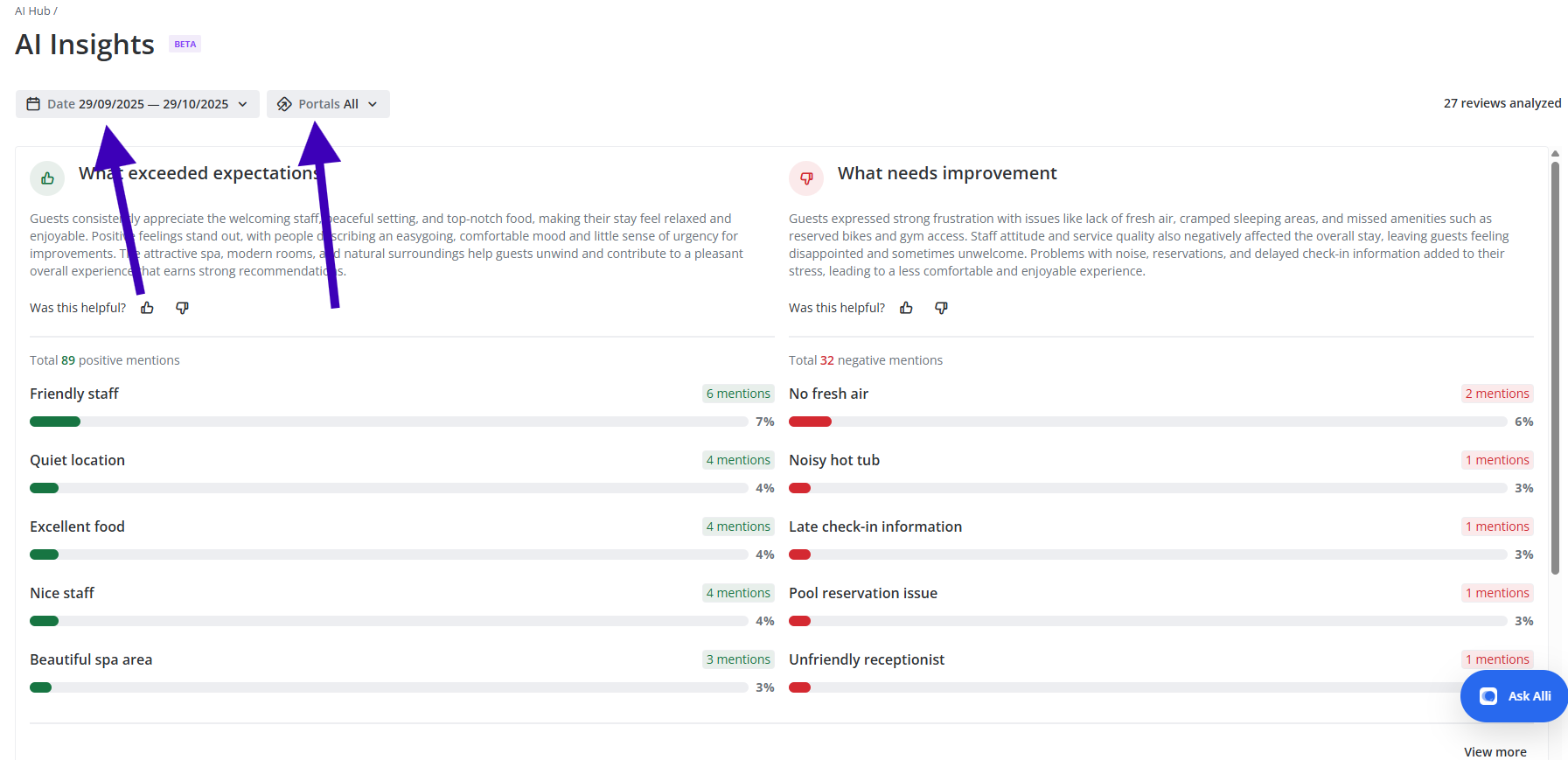Click green thumbs-up icon beside exceeded expectations

point(47,178)
